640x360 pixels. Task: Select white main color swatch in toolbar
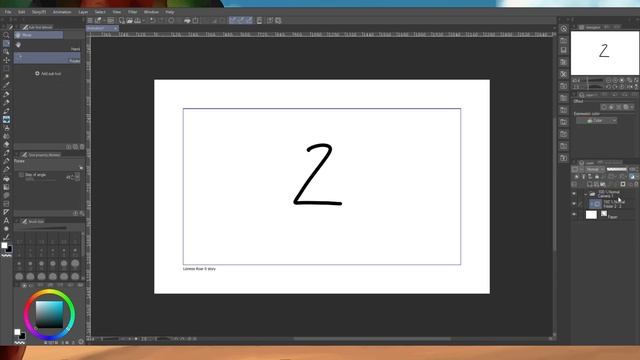point(4,245)
